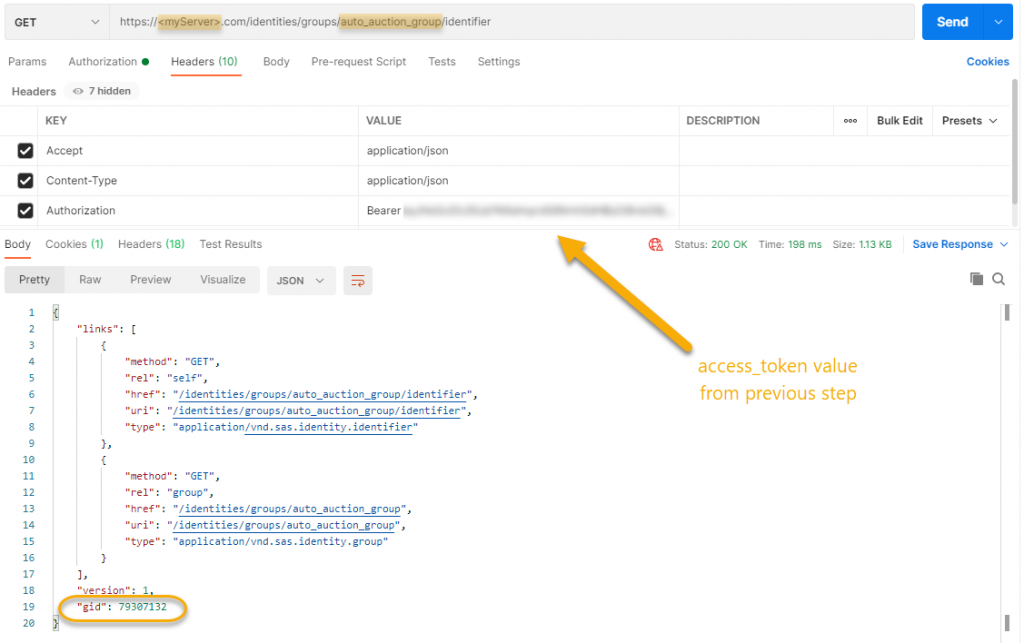Click the Content-Type value application/json

[408, 181]
